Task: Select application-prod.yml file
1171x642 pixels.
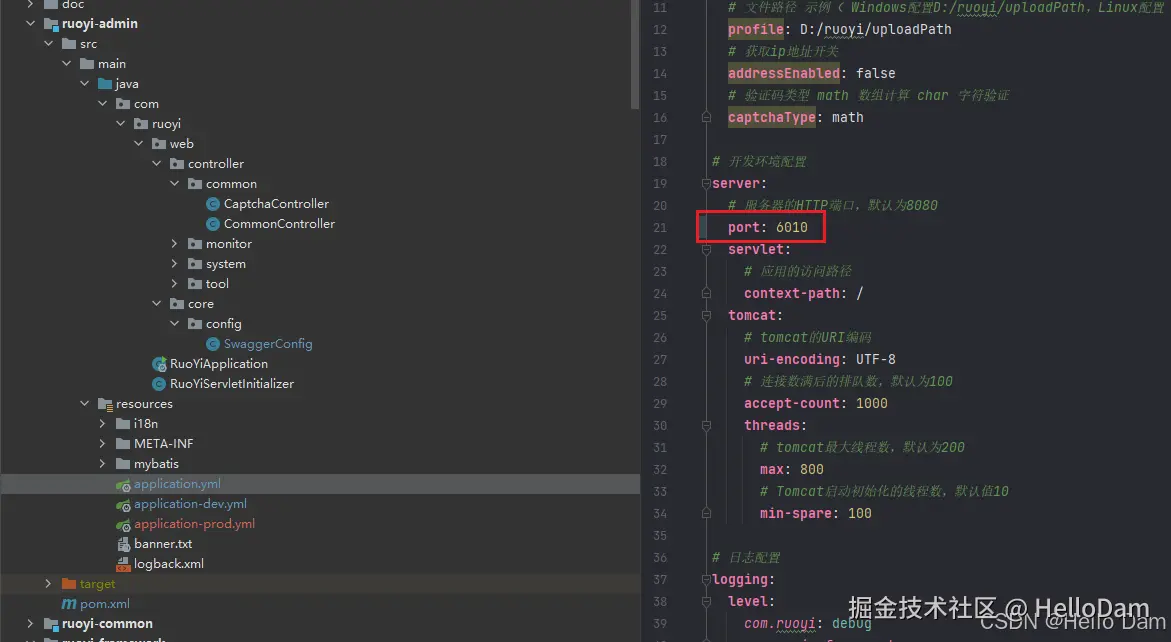Action: [x=195, y=524]
